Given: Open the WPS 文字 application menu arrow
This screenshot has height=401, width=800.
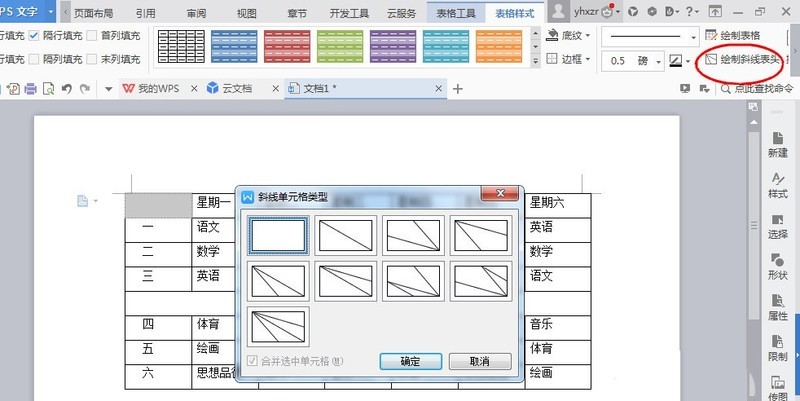Looking at the screenshot, I should (x=51, y=11).
